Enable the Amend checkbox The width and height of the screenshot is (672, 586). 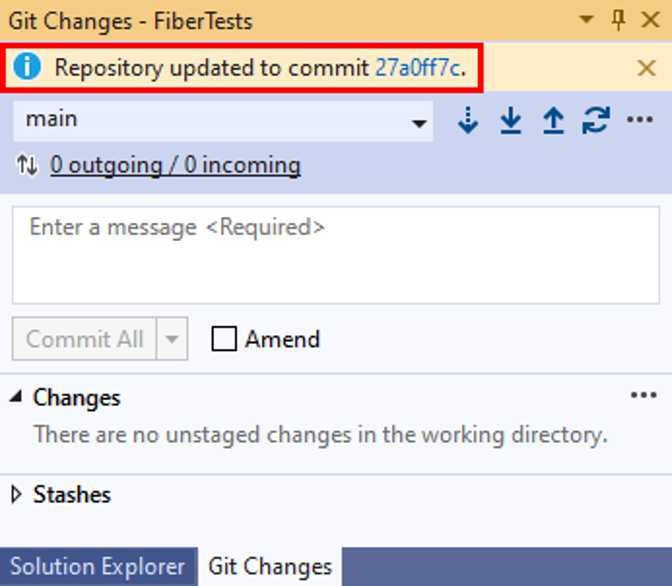[x=225, y=339]
